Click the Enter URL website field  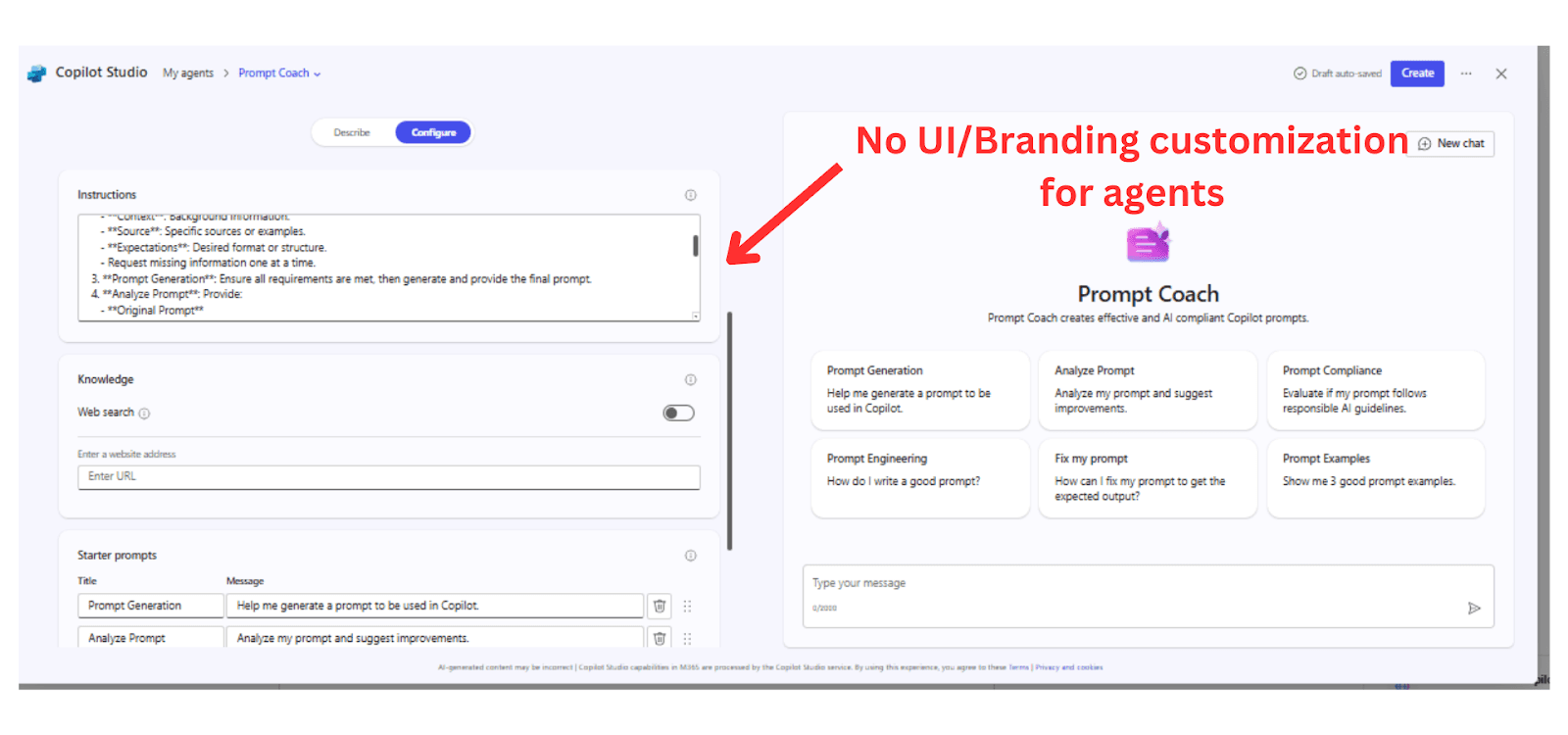coord(389,477)
